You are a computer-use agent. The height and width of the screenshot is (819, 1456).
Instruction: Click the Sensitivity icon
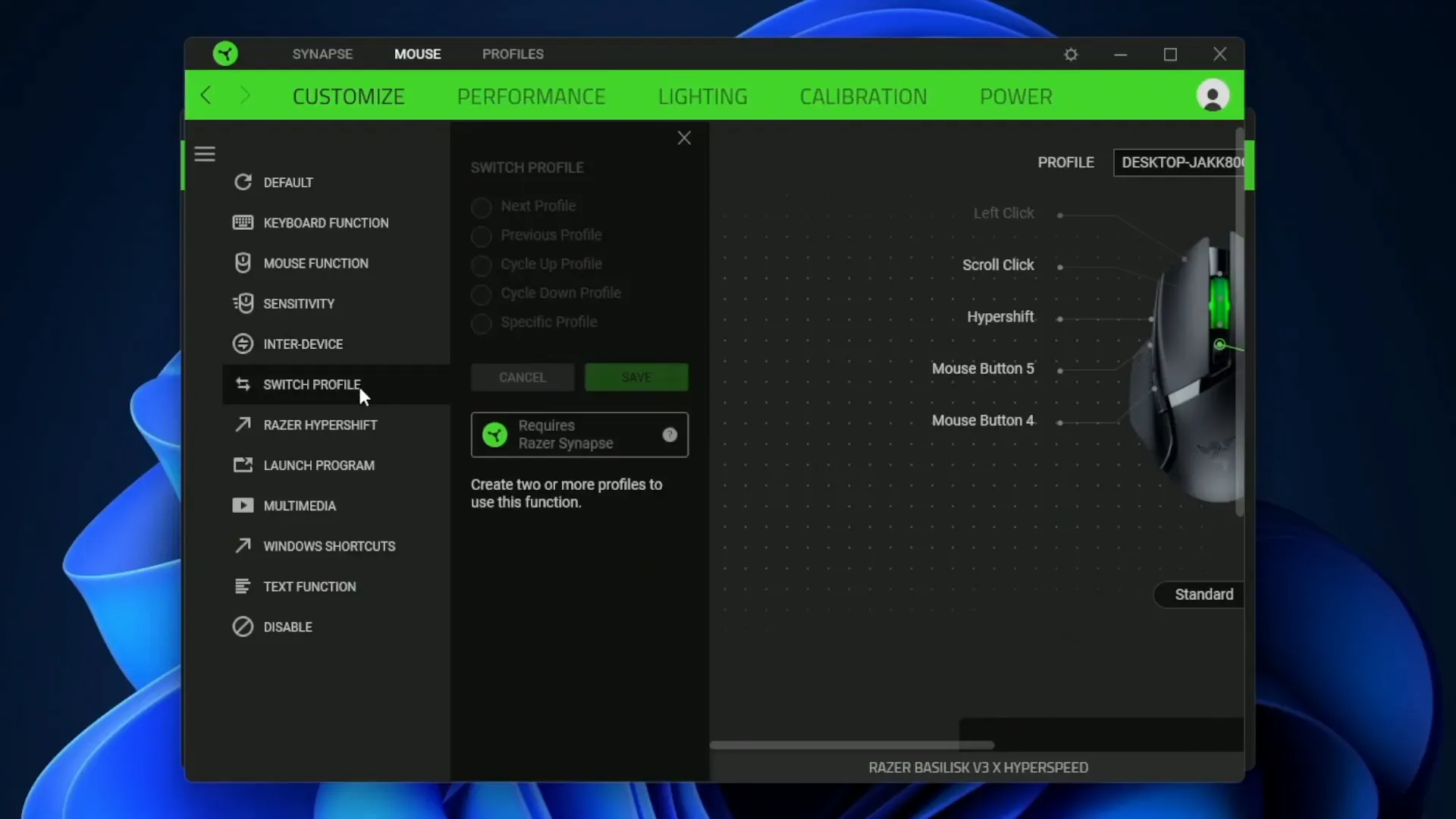(x=243, y=303)
